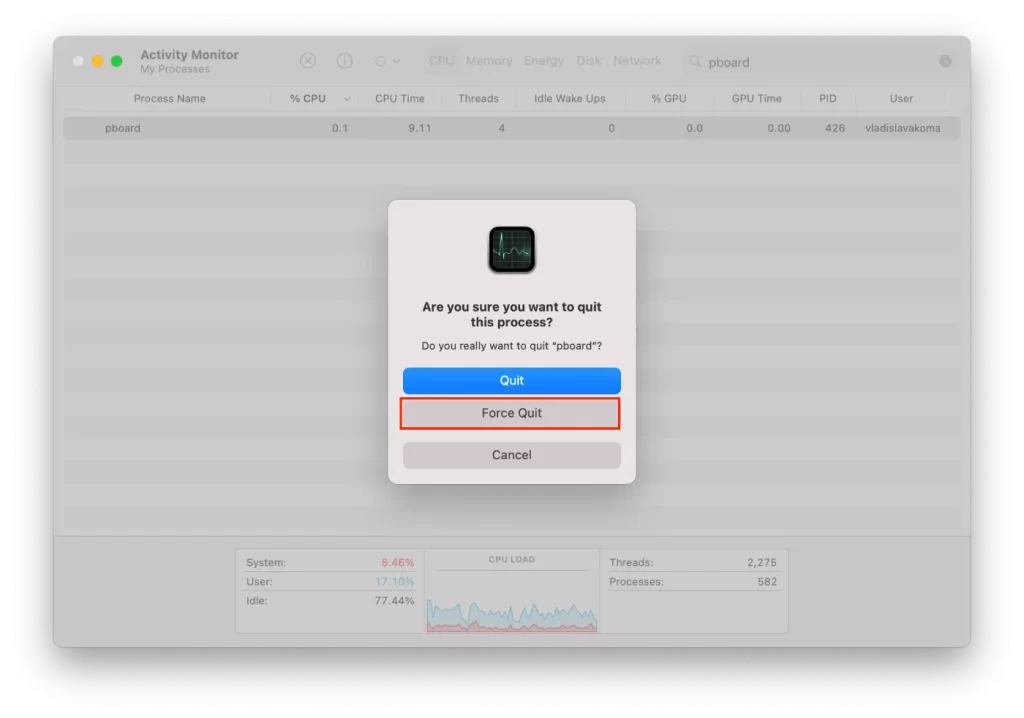
Task: Expand the more actions ellipsis dropdown
Action: 387,61
